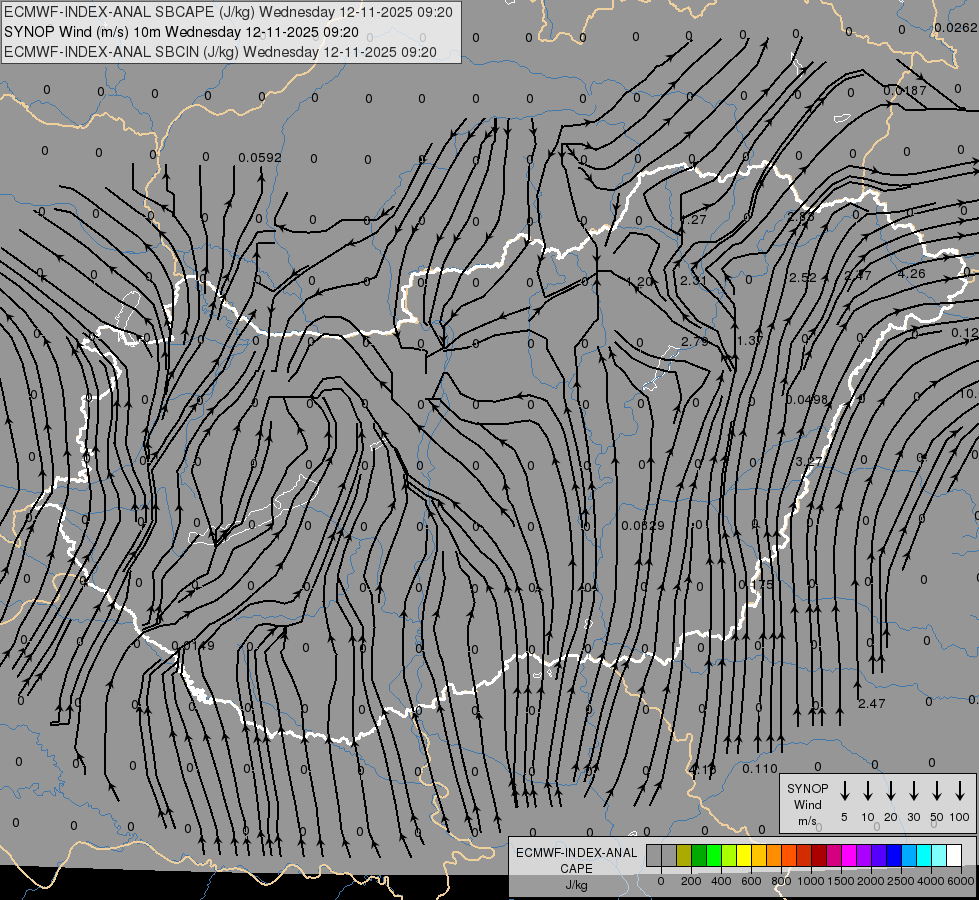Click the 2000 tick label on CAPE scale
The image size is (979, 900).
[x=870, y=881]
